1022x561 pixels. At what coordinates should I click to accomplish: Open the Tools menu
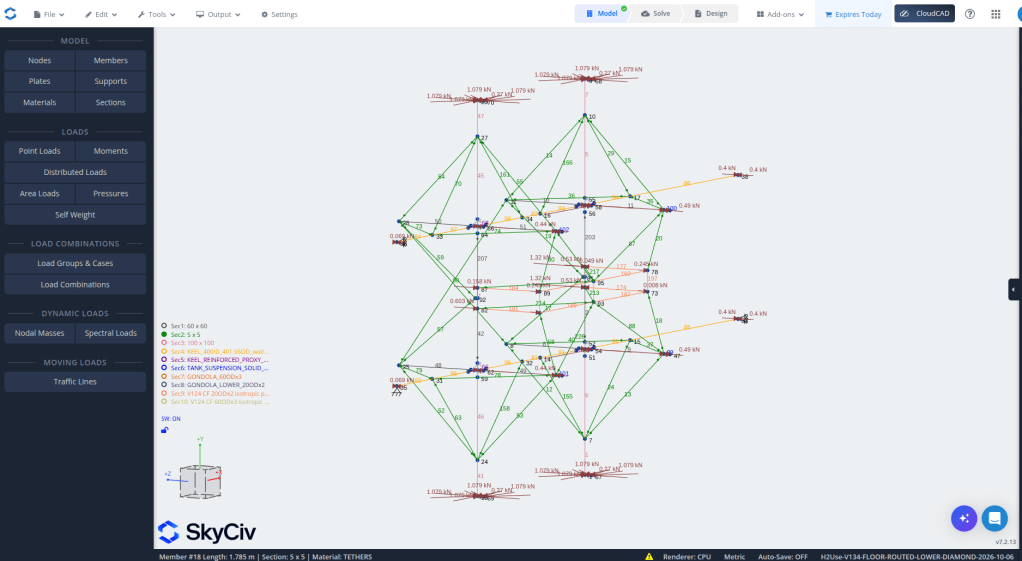[x=156, y=14]
